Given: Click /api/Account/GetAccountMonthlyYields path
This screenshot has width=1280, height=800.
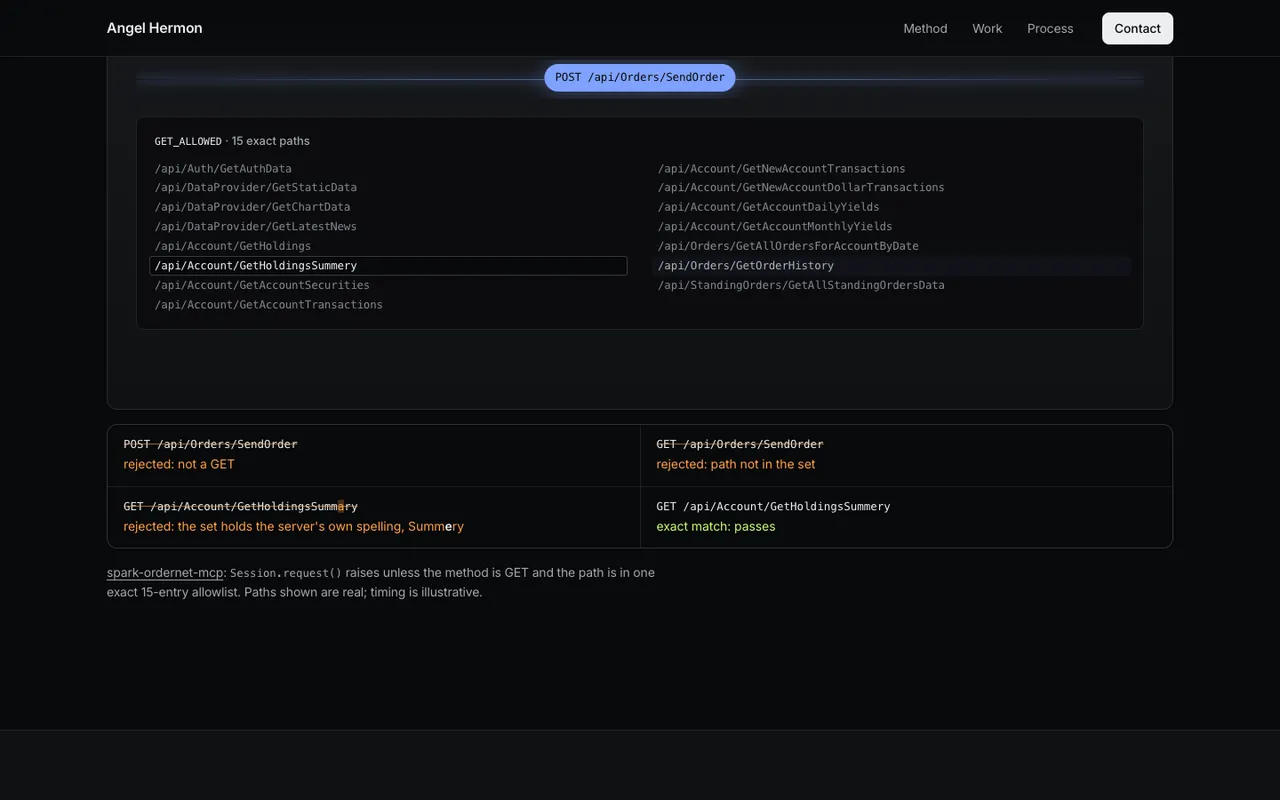Looking at the screenshot, I should point(774,227).
